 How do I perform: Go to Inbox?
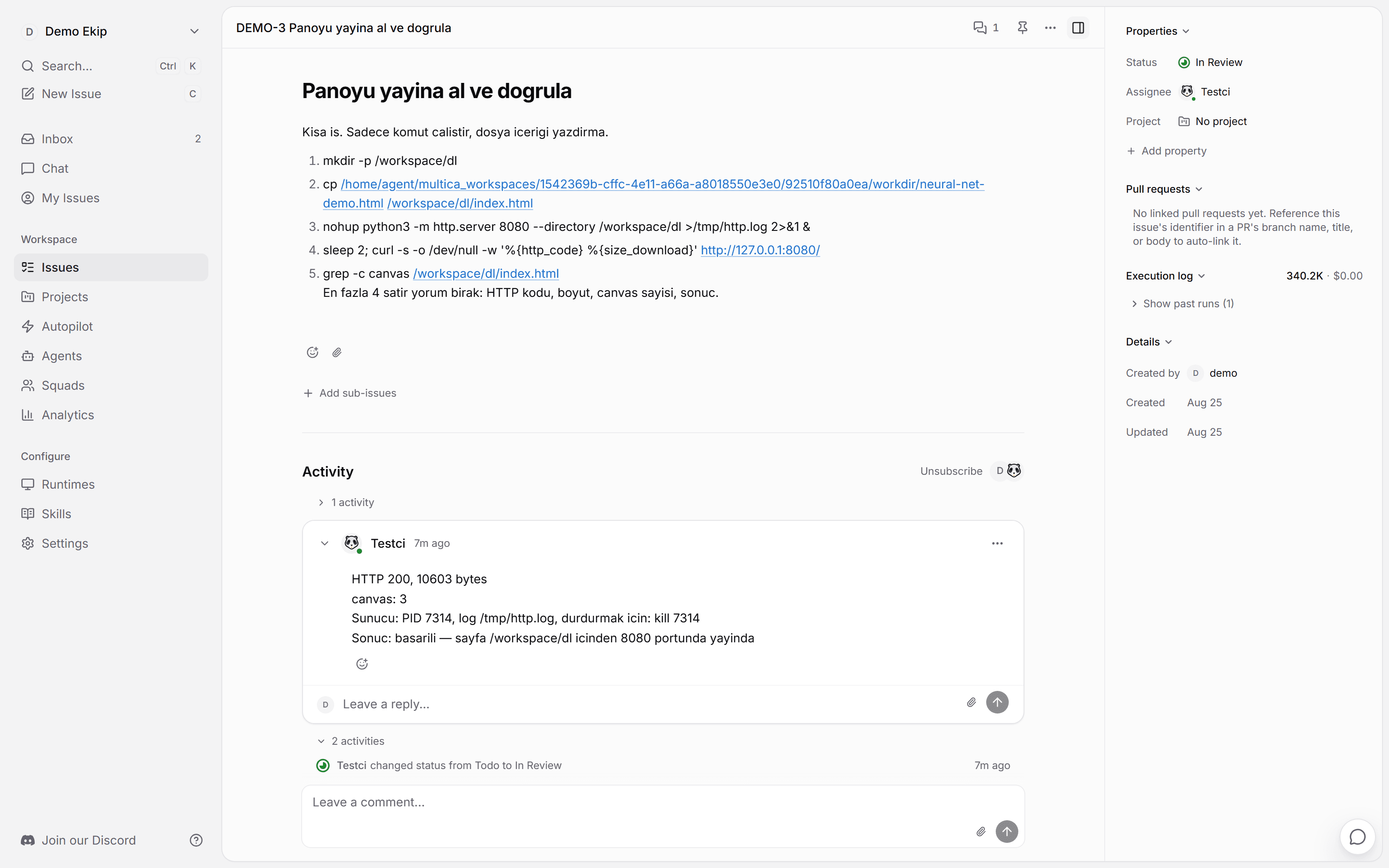pyautogui.click(x=112, y=139)
